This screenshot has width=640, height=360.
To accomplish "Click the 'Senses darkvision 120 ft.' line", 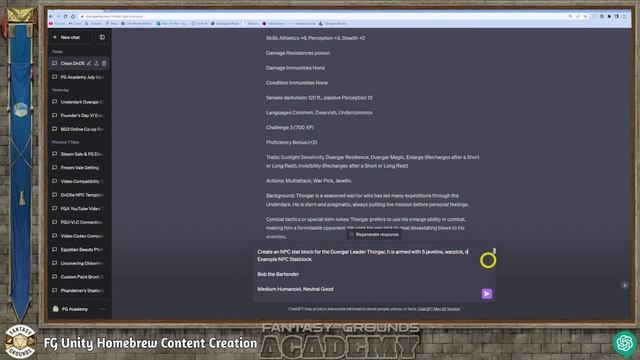I will pyautogui.click(x=319, y=98).
